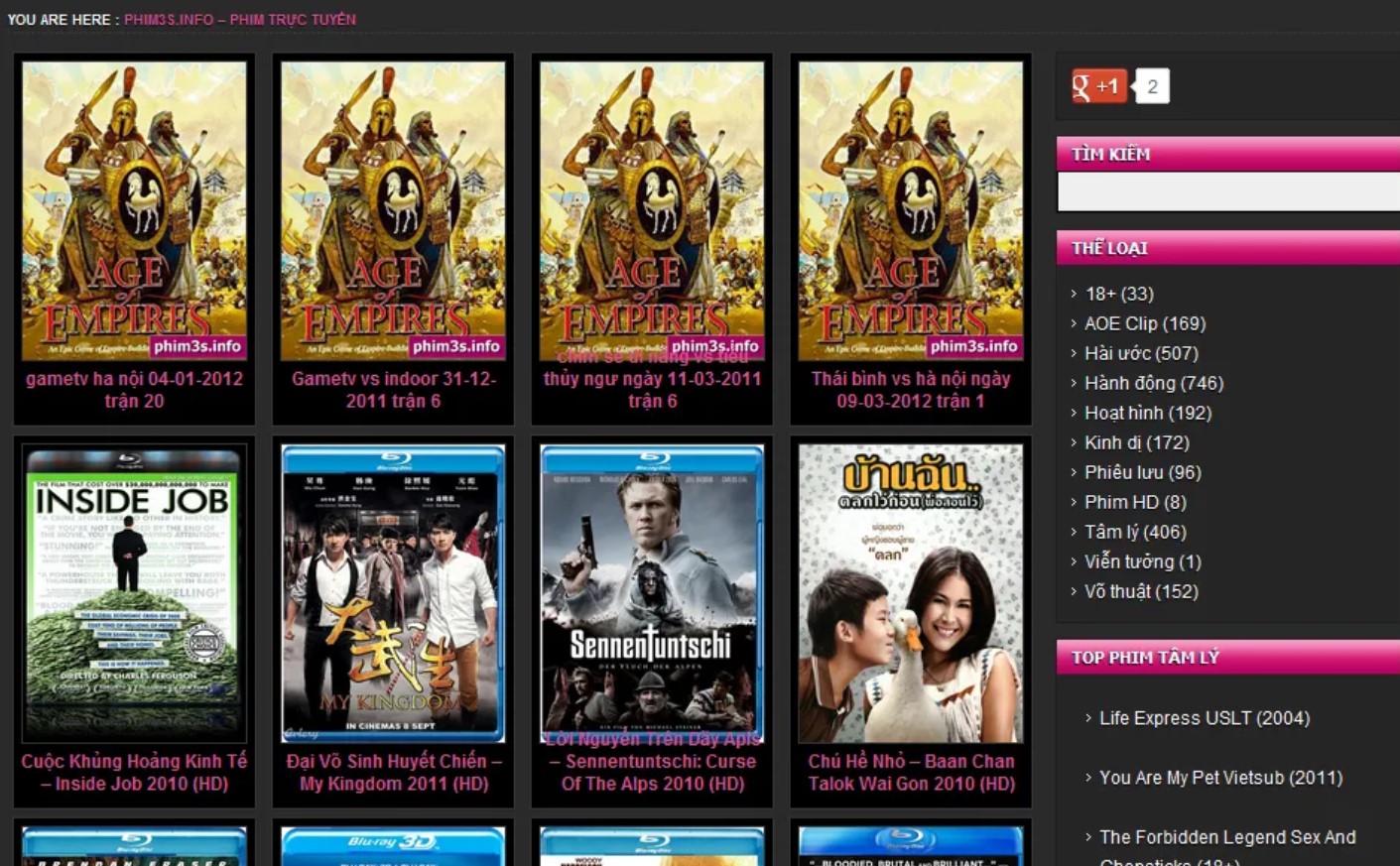Click the search input field
1400x866 pixels.
(x=1228, y=191)
